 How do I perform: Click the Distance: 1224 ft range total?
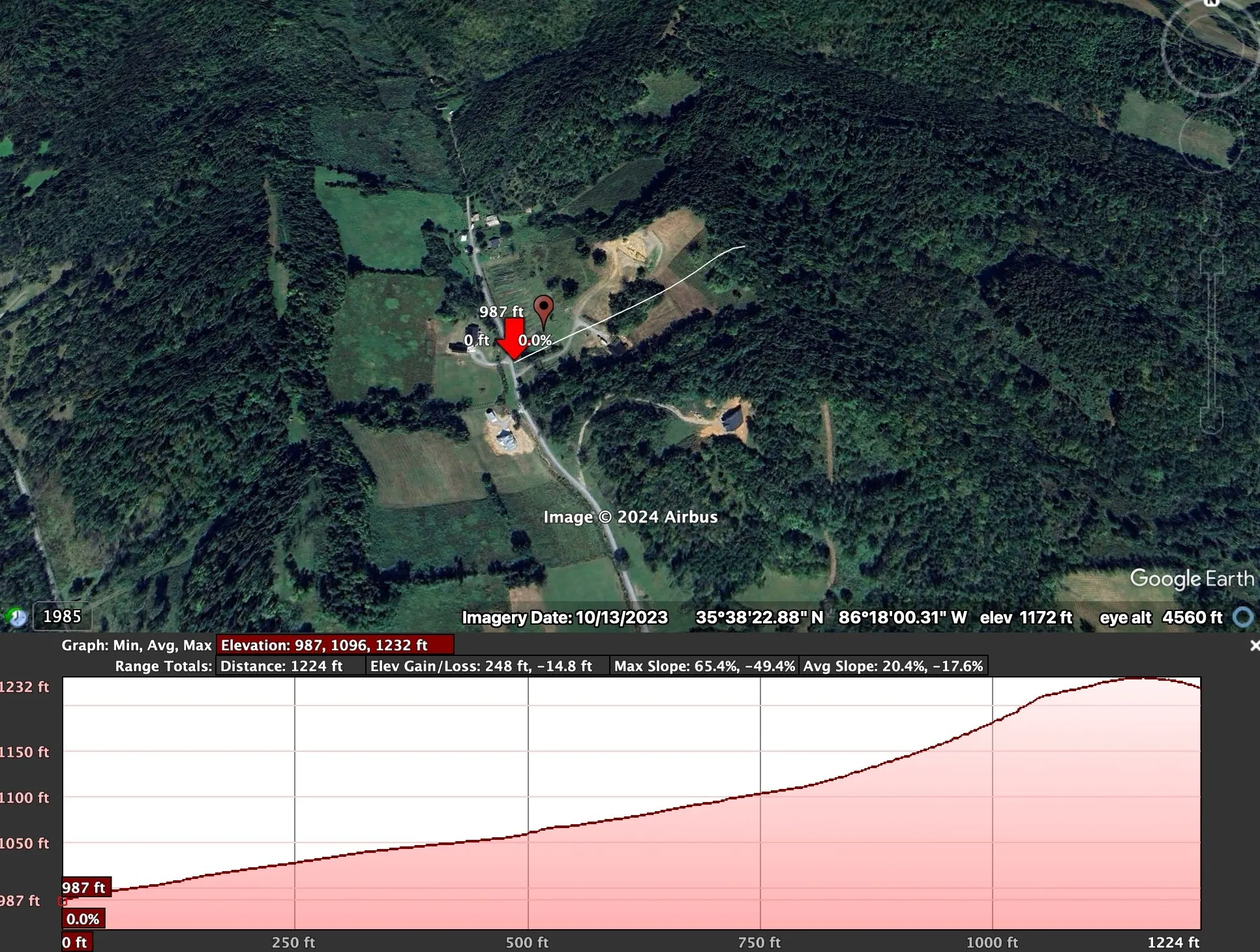click(290, 666)
